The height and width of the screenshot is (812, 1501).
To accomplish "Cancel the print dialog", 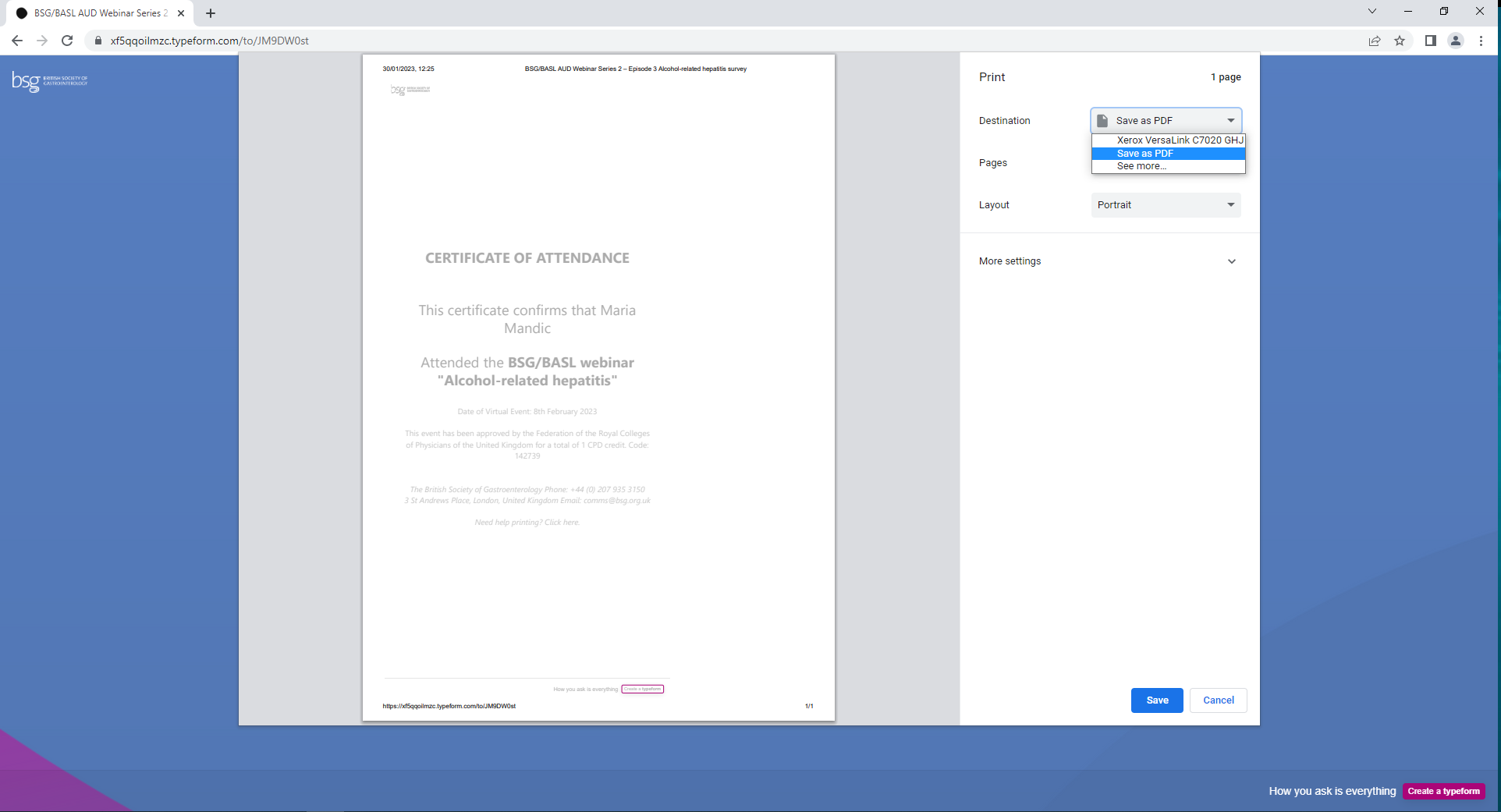I will [1218, 700].
